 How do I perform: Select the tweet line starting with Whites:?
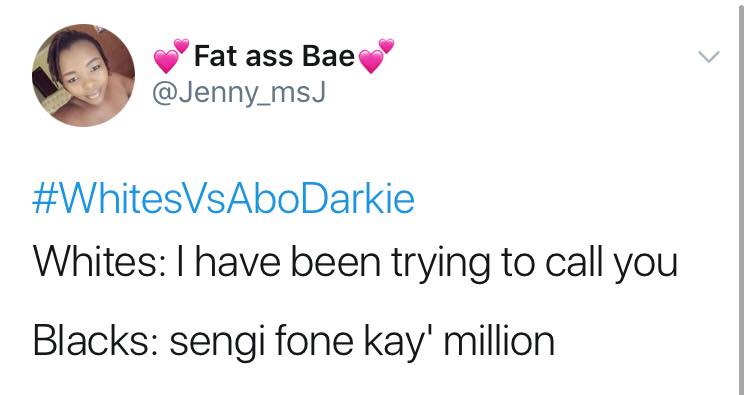click(355, 263)
